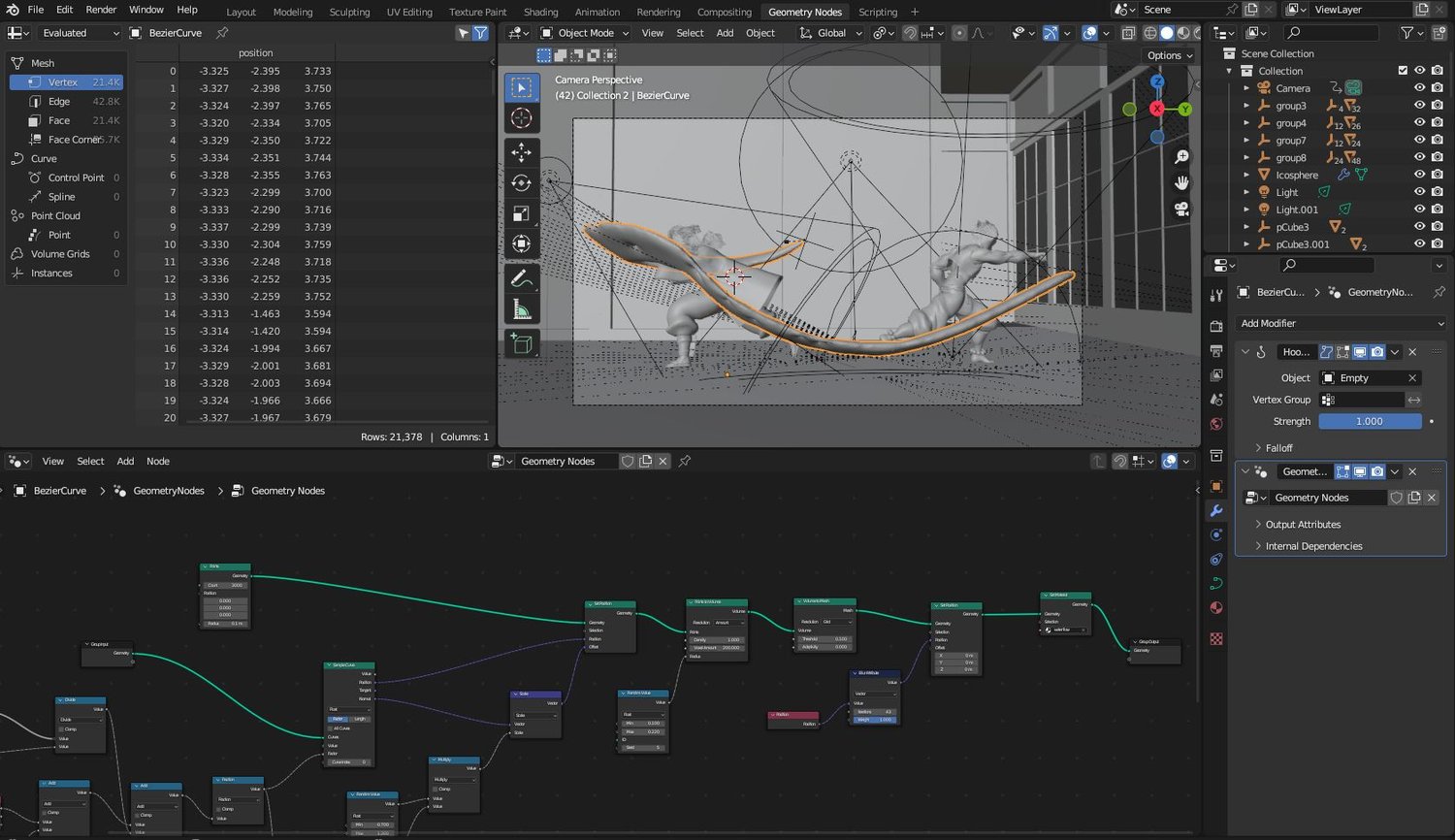Image resolution: width=1455 pixels, height=840 pixels.
Task: Click the viewport zoom magnifier icon
Action: (x=1181, y=157)
